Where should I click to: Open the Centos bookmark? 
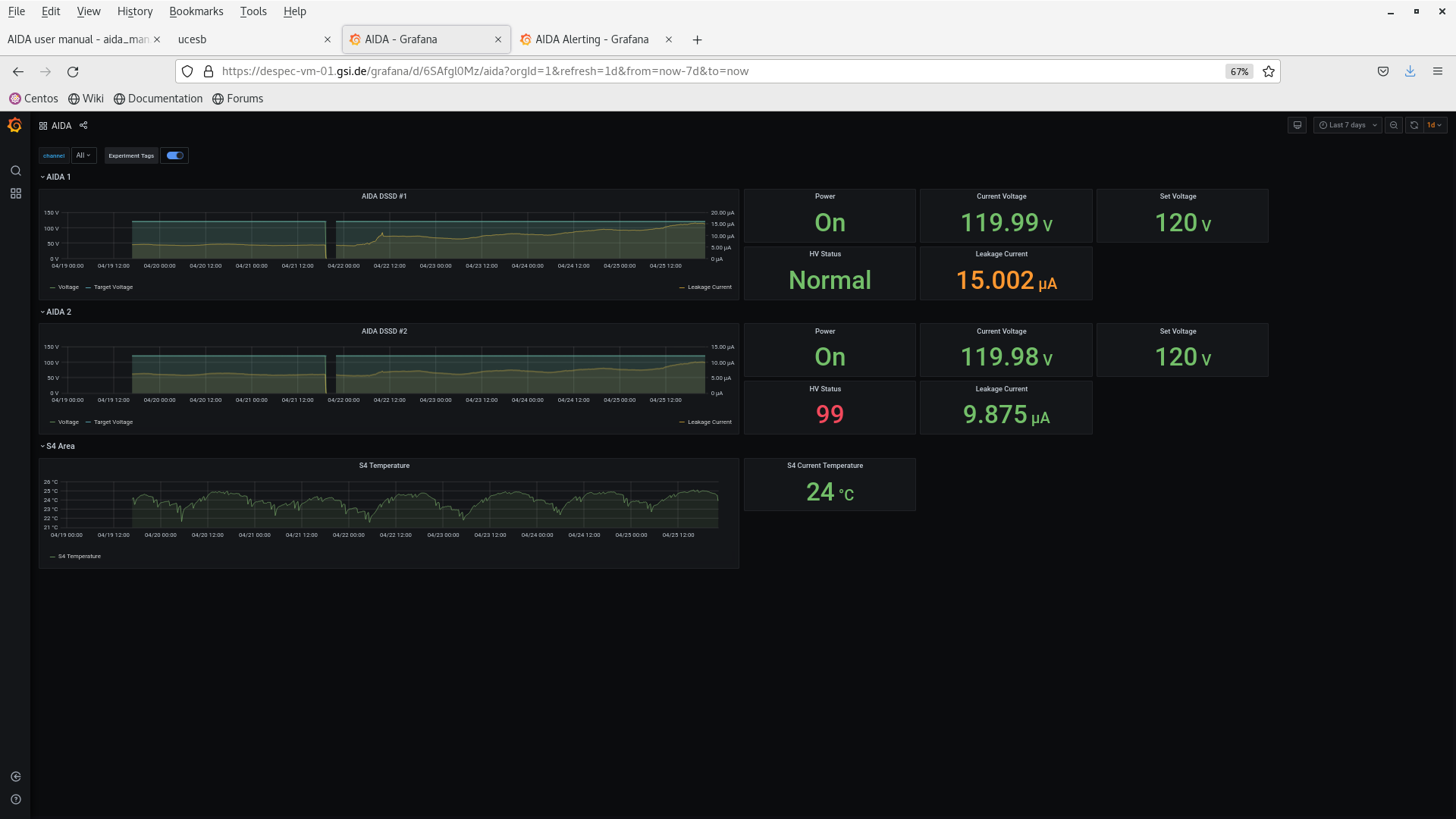coord(33,99)
